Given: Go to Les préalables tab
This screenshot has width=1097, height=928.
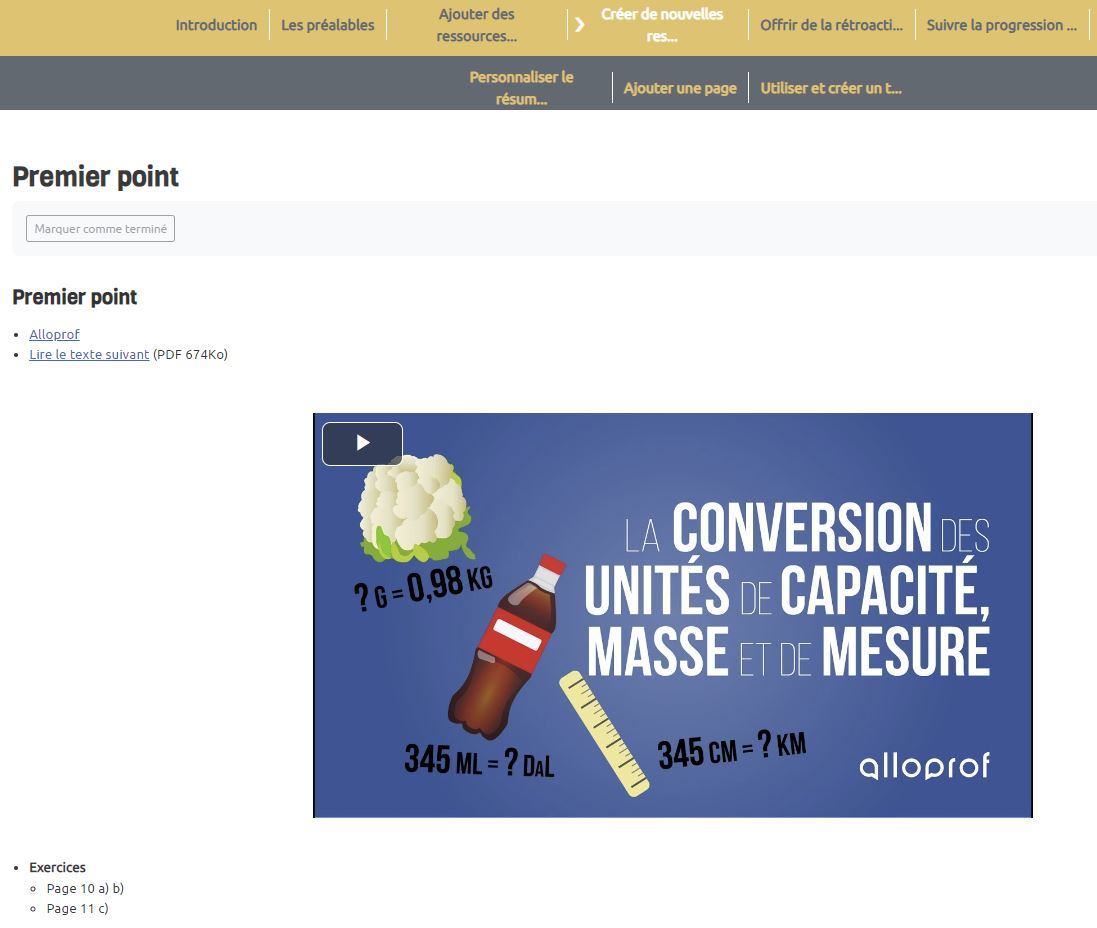Looking at the screenshot, I should click(x=327, y=25).
